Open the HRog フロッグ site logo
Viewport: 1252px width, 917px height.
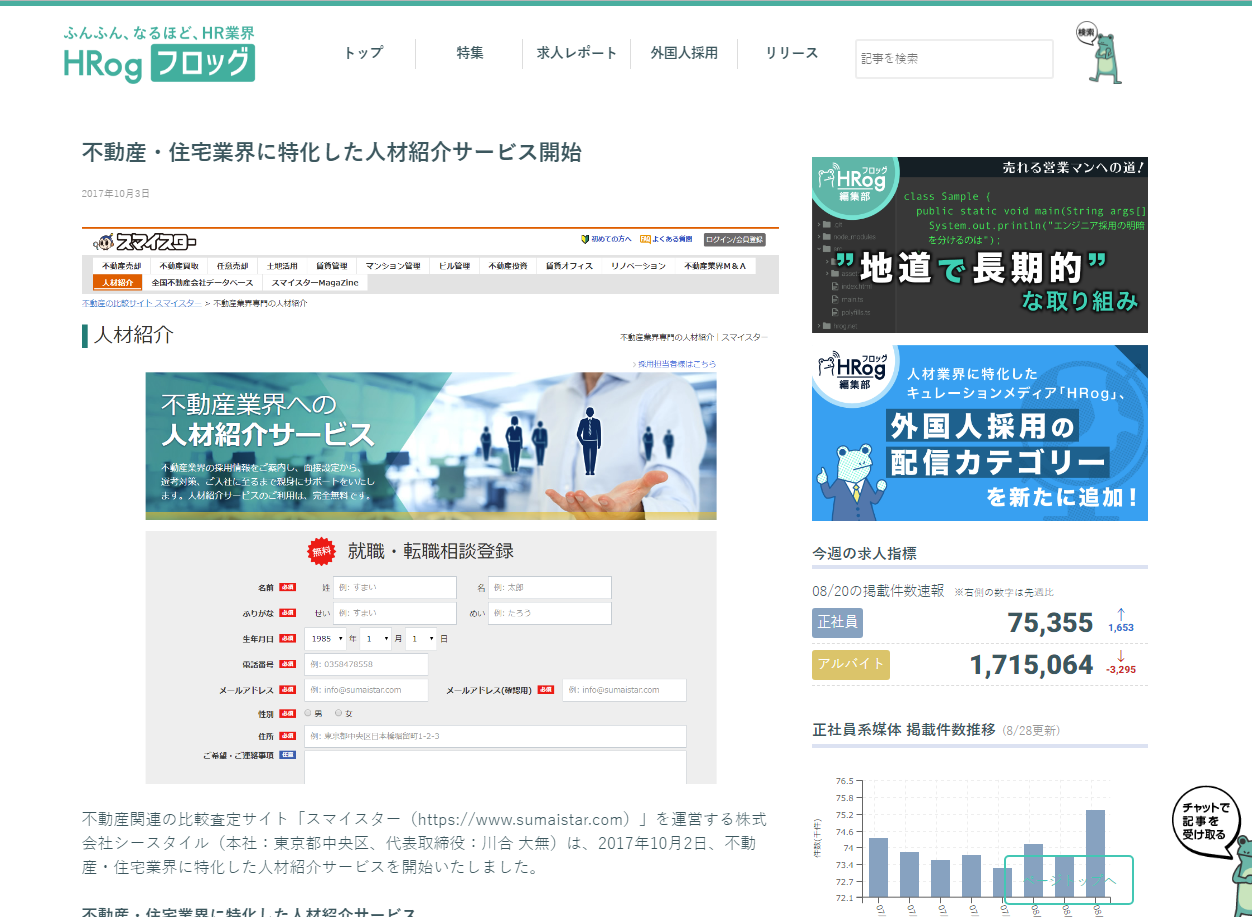(x=160, y=55)
